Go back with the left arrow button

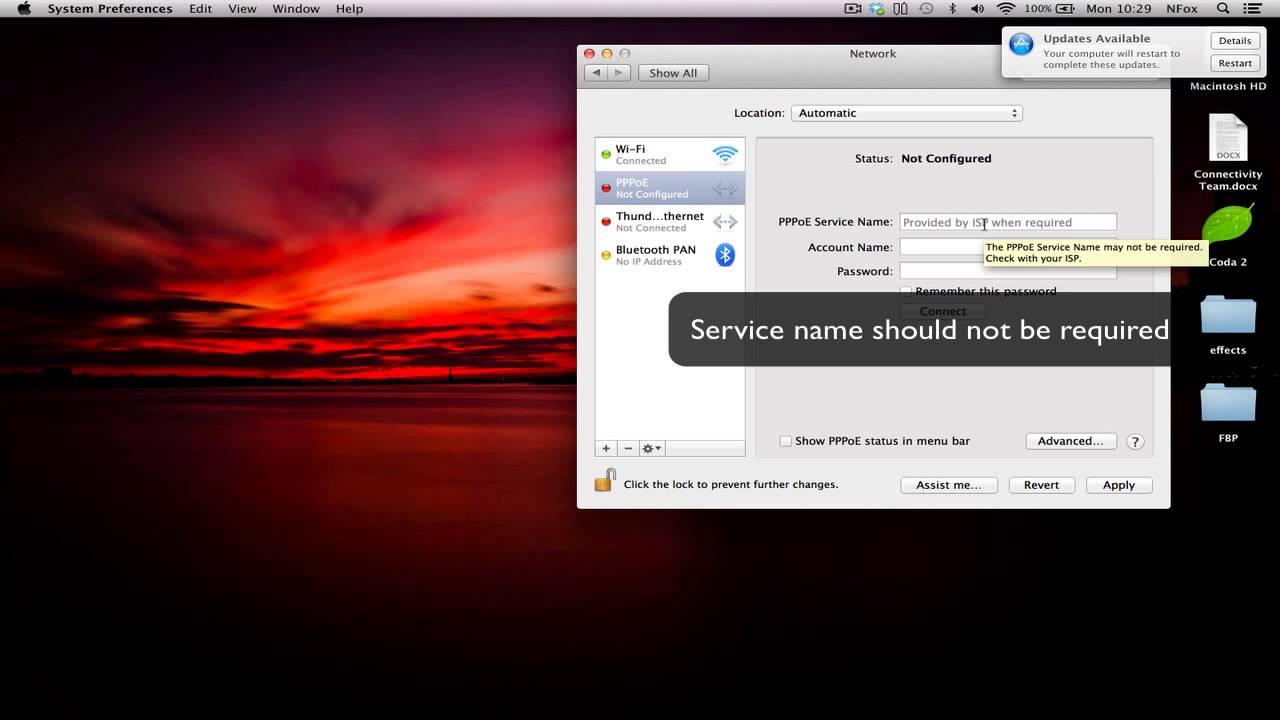(x=596, y=73)
